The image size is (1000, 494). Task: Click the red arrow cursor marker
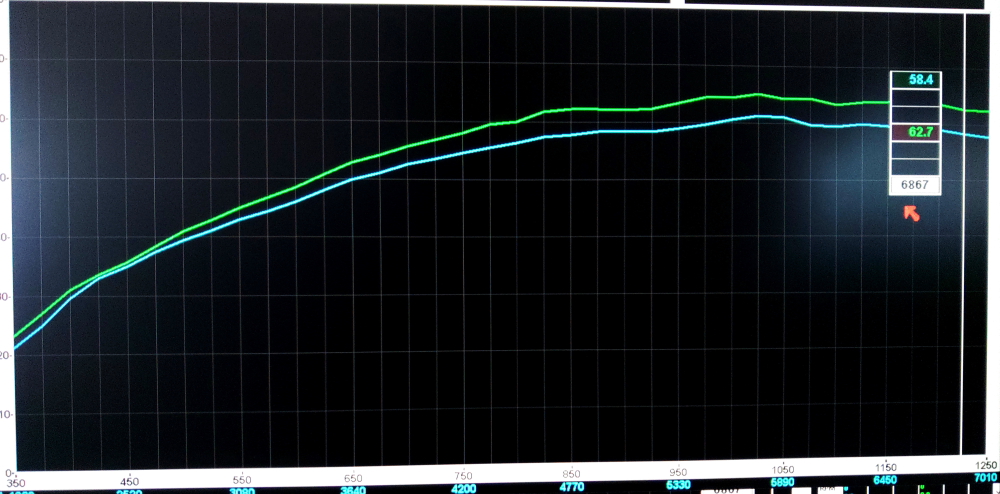[x=911, y=212]
